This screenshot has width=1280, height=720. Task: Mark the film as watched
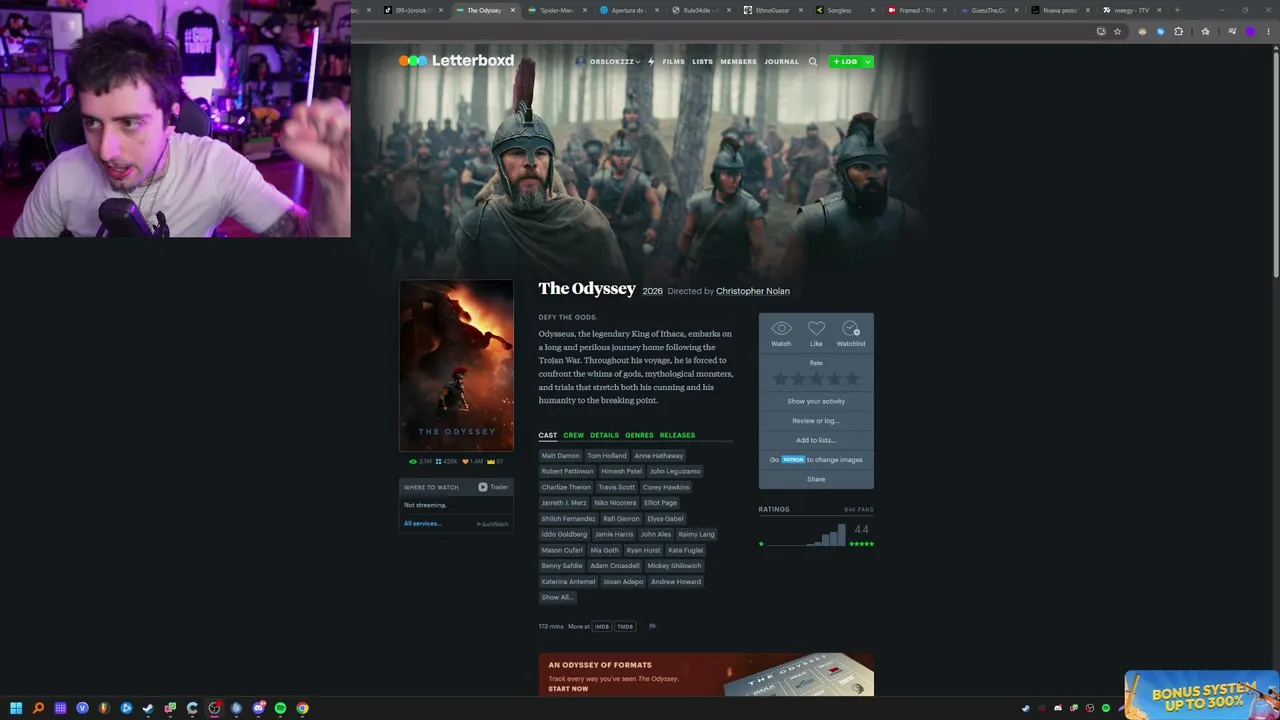coord(781,333)
